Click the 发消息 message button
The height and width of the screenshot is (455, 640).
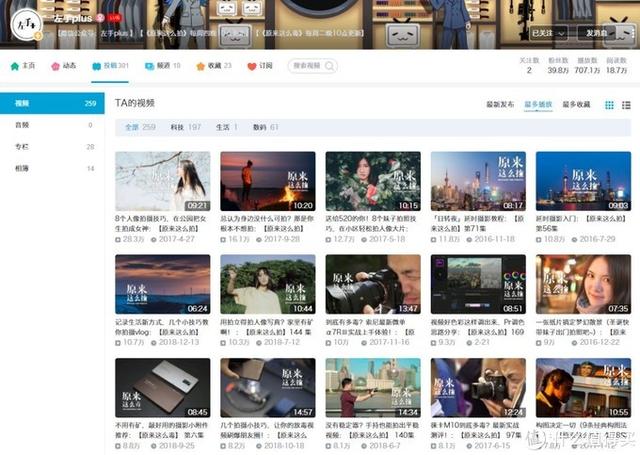pyautogui.click(x=597, y=33)
